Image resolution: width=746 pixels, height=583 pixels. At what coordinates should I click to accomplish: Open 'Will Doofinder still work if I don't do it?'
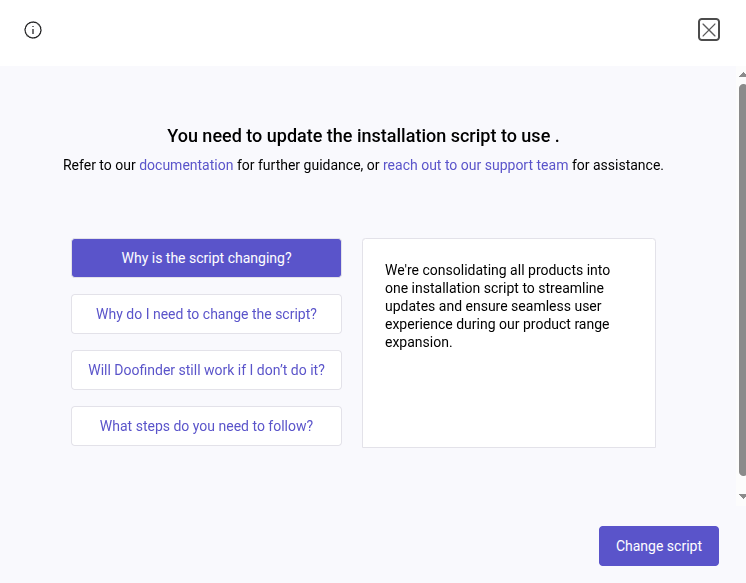coord(206,370)
